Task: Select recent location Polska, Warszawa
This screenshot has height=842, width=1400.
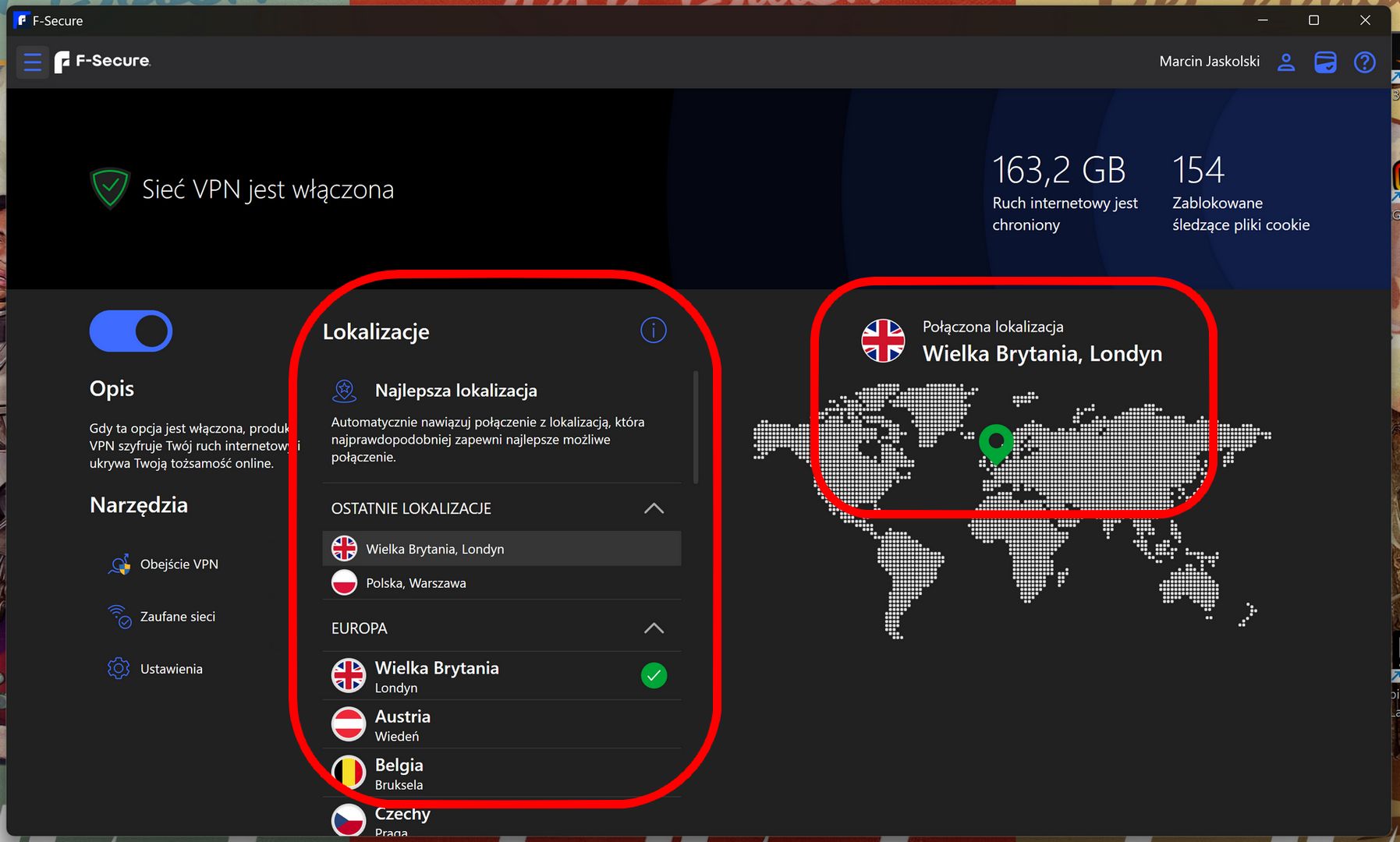Action: (x=502, y=583)
